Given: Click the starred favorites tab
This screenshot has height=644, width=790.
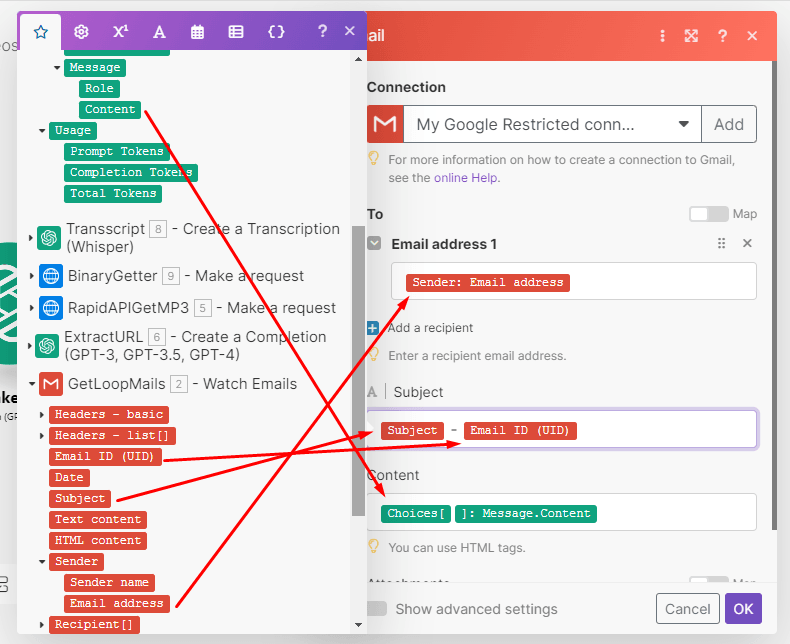Looking at the screenshot, I should [41, 31].
